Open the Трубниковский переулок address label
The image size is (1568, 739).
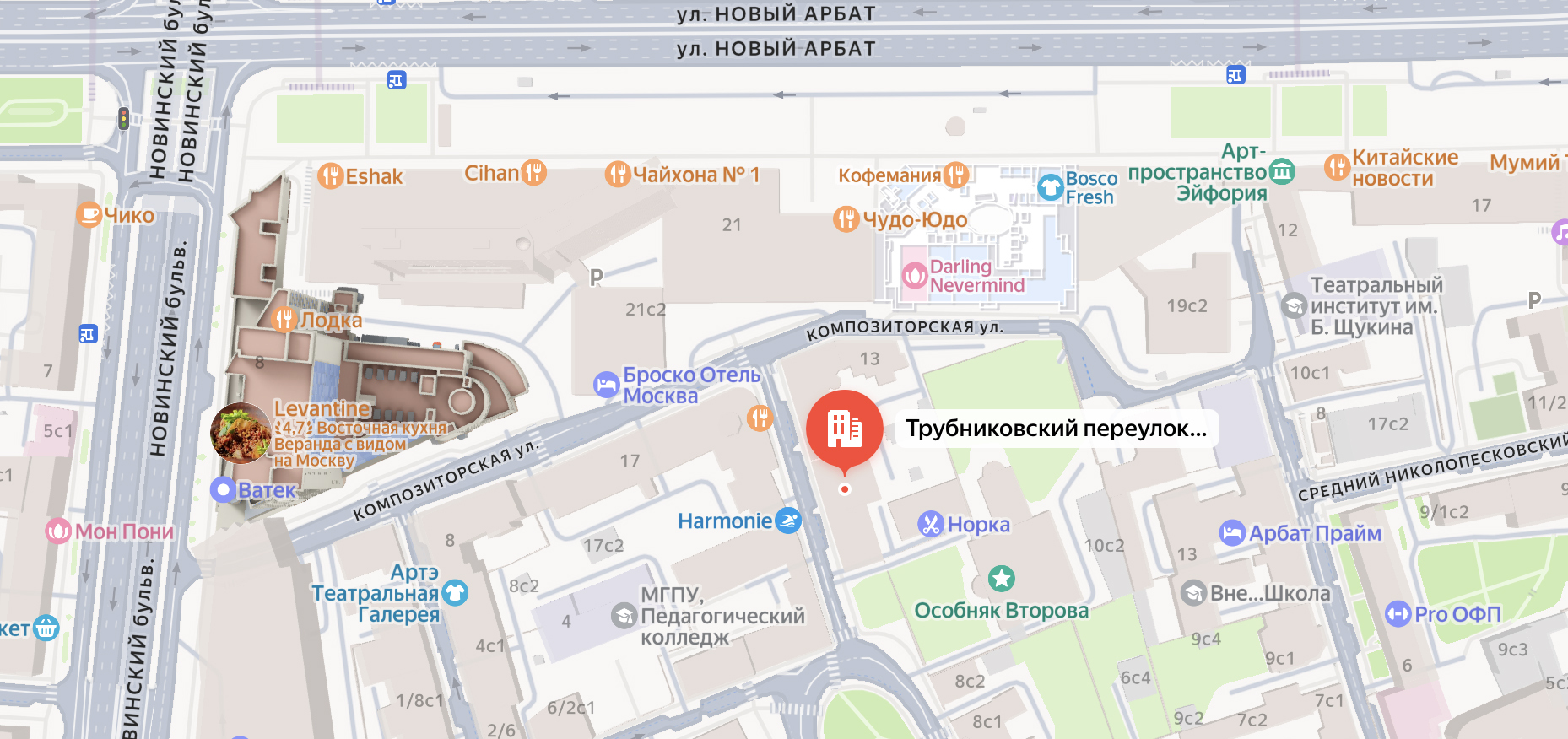coord(1056,429)
